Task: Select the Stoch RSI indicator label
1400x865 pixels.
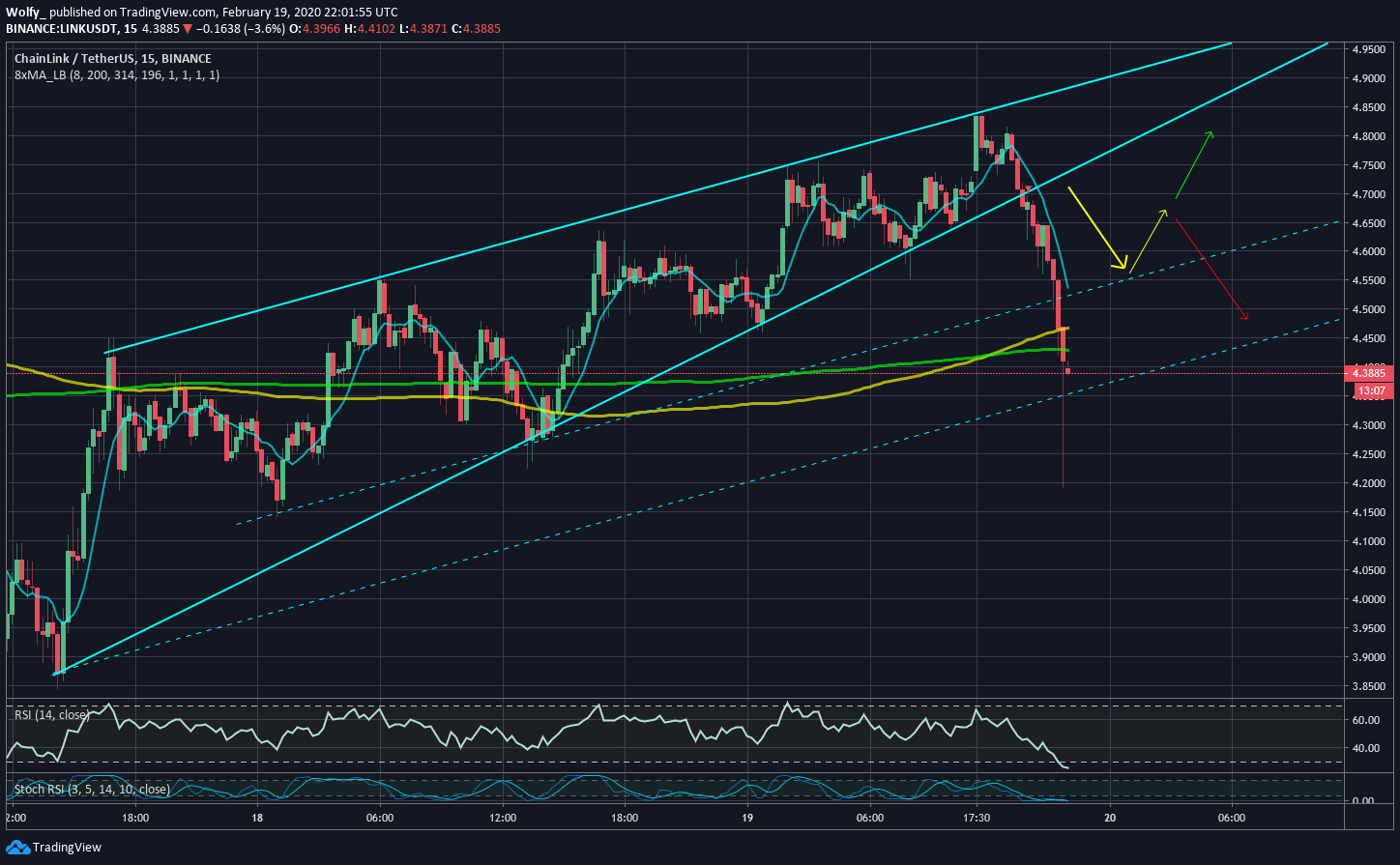Action: (x=92, y=790)
